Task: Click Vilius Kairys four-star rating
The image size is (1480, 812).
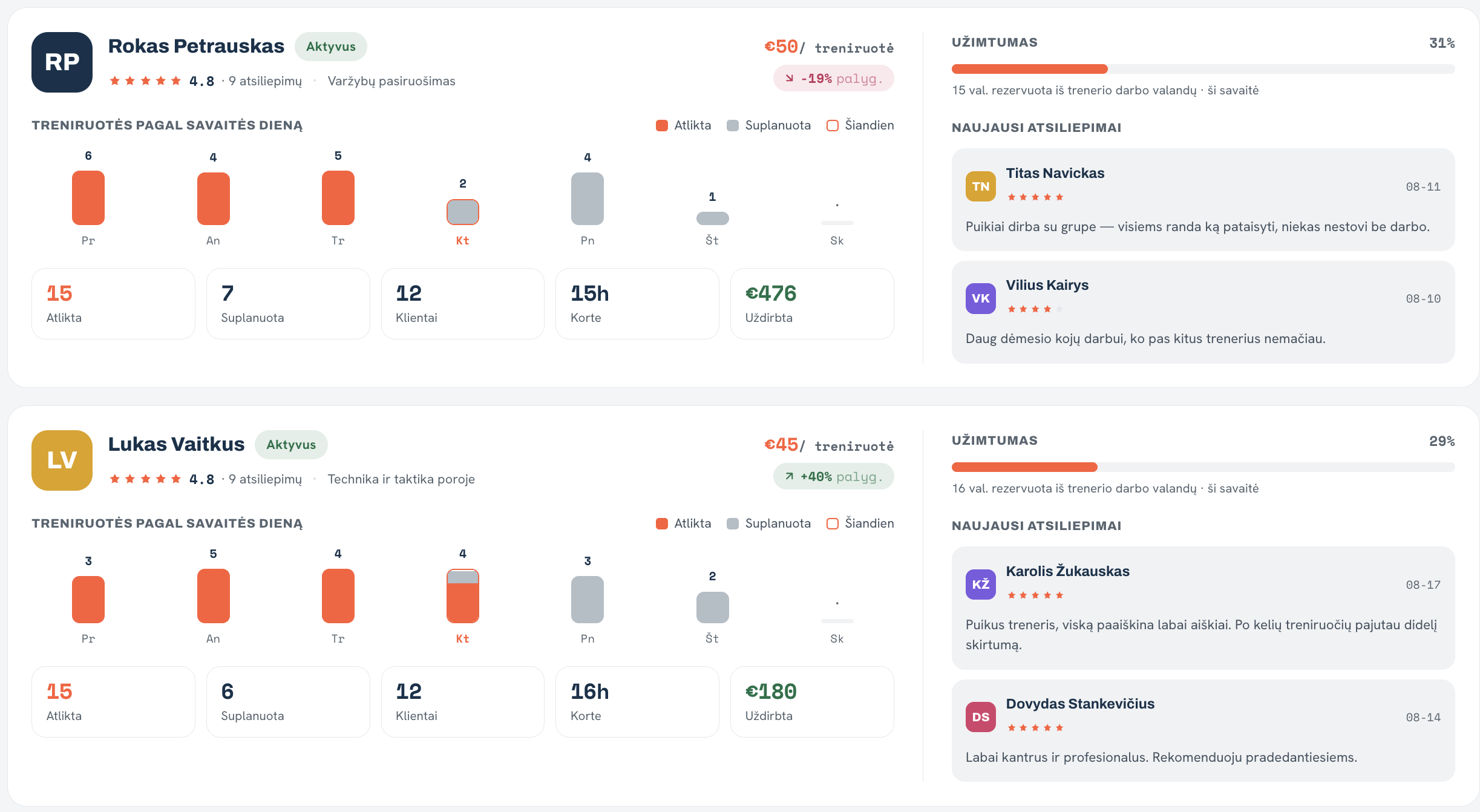Action: pyautogui.click(x=1035, y=309)
